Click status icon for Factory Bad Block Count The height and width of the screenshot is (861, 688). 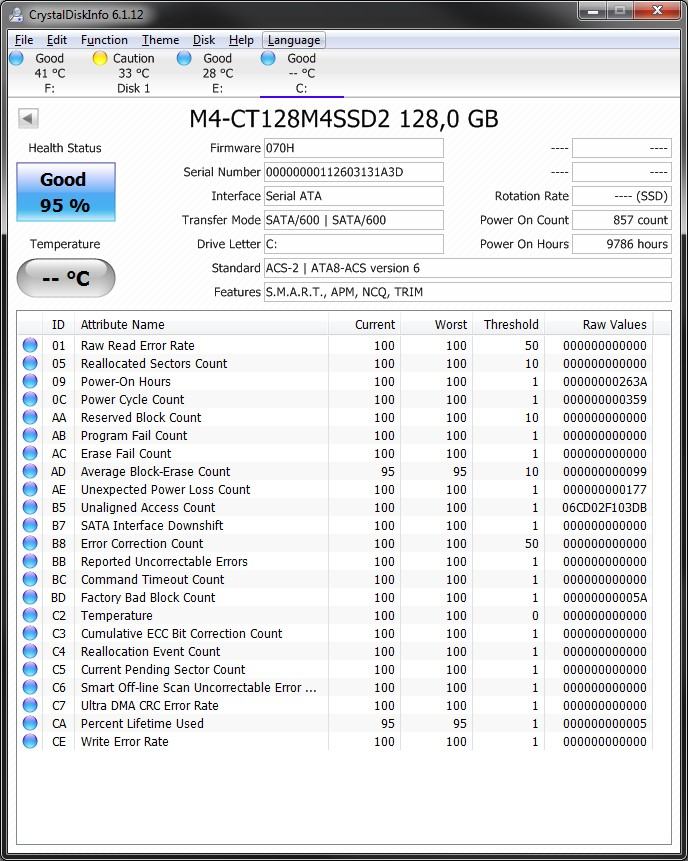pos(30,597)
